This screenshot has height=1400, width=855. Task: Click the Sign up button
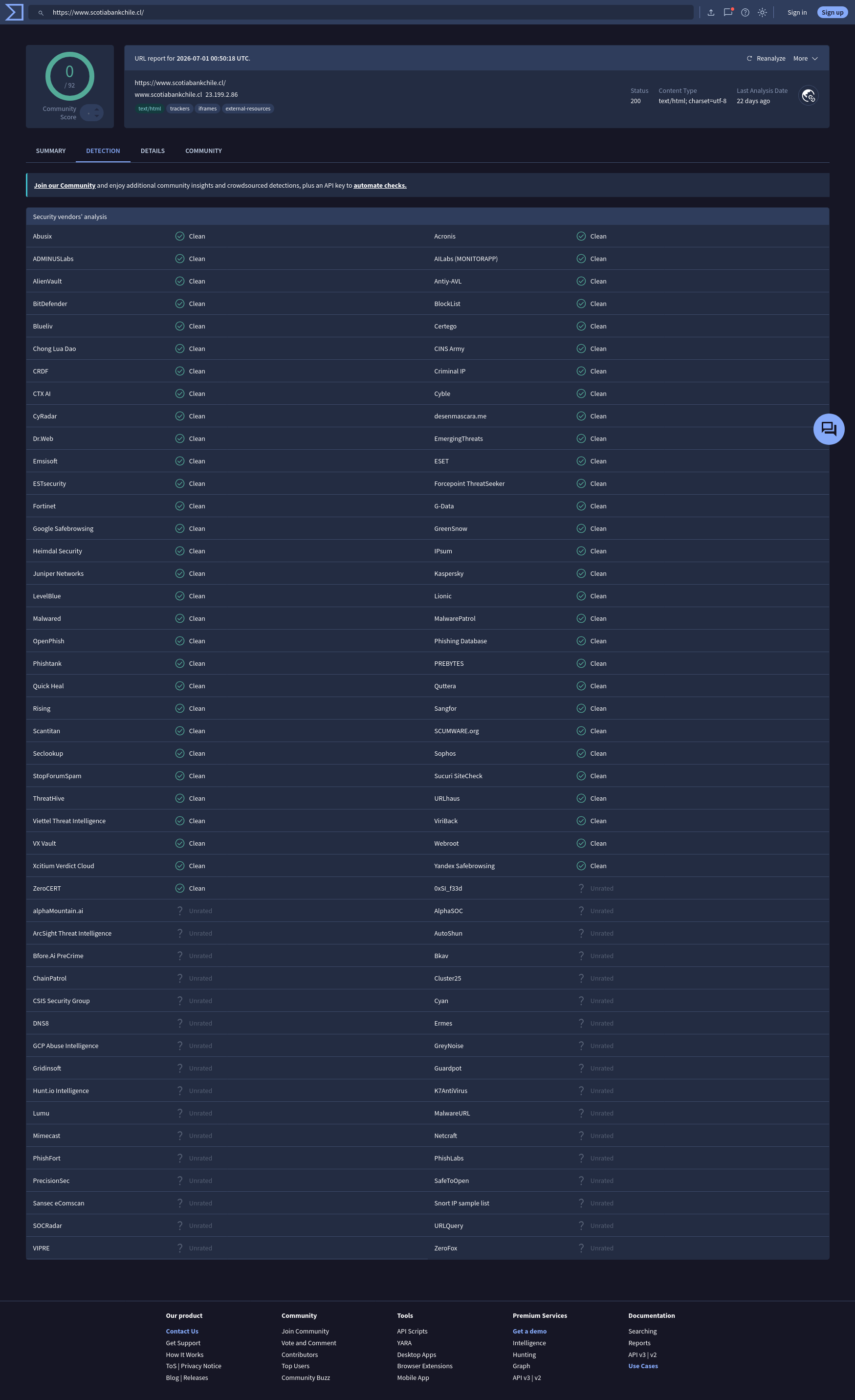(833, 13)
